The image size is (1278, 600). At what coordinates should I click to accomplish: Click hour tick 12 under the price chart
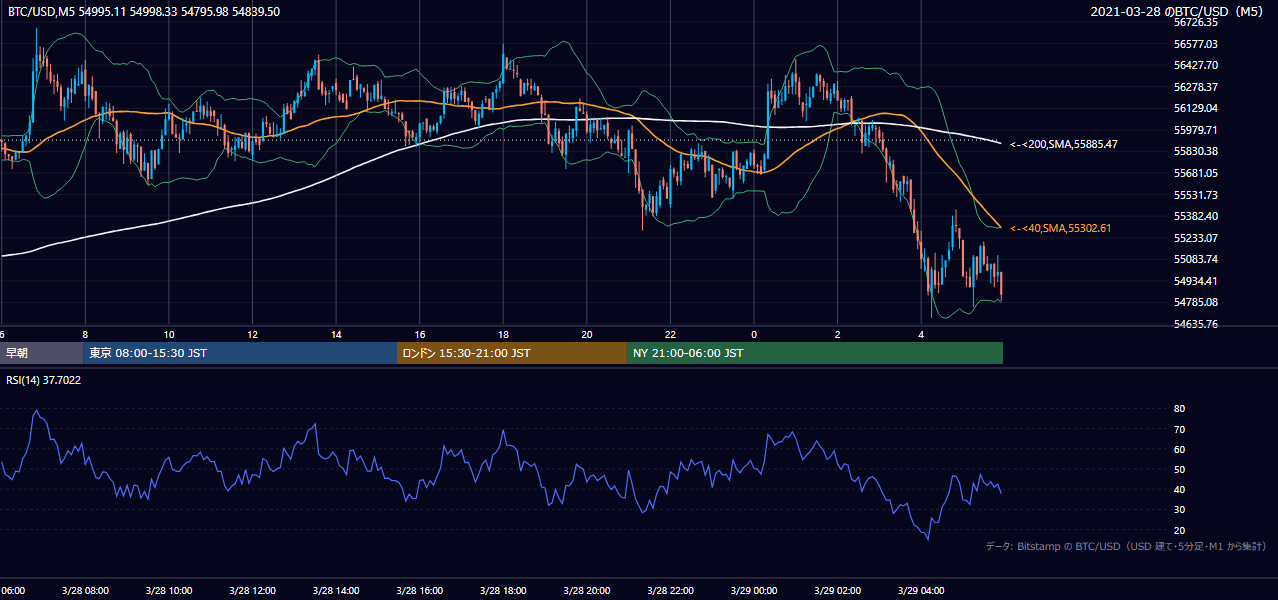252,334
